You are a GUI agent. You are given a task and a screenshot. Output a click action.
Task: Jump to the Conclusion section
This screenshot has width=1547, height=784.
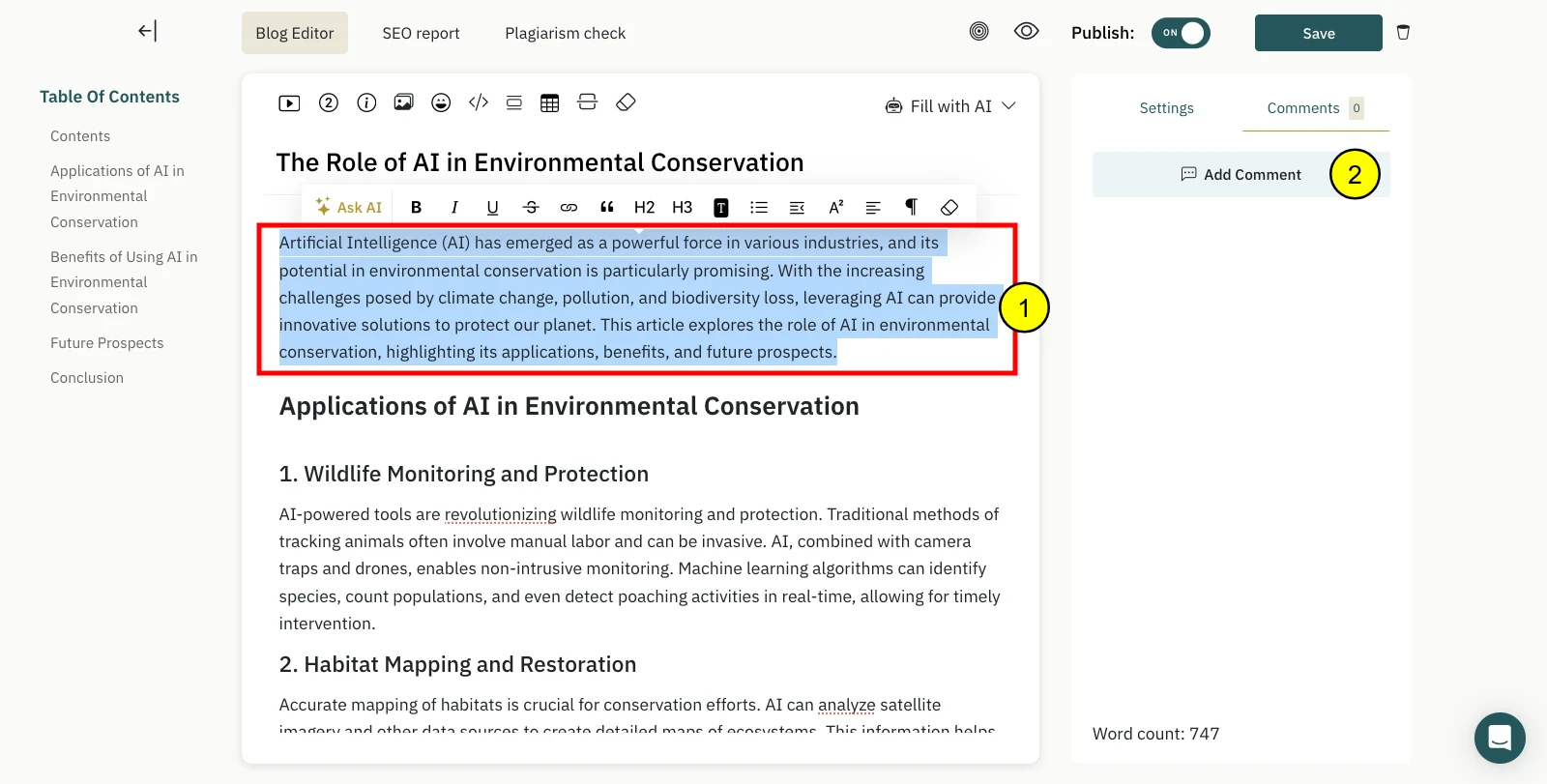87,378
